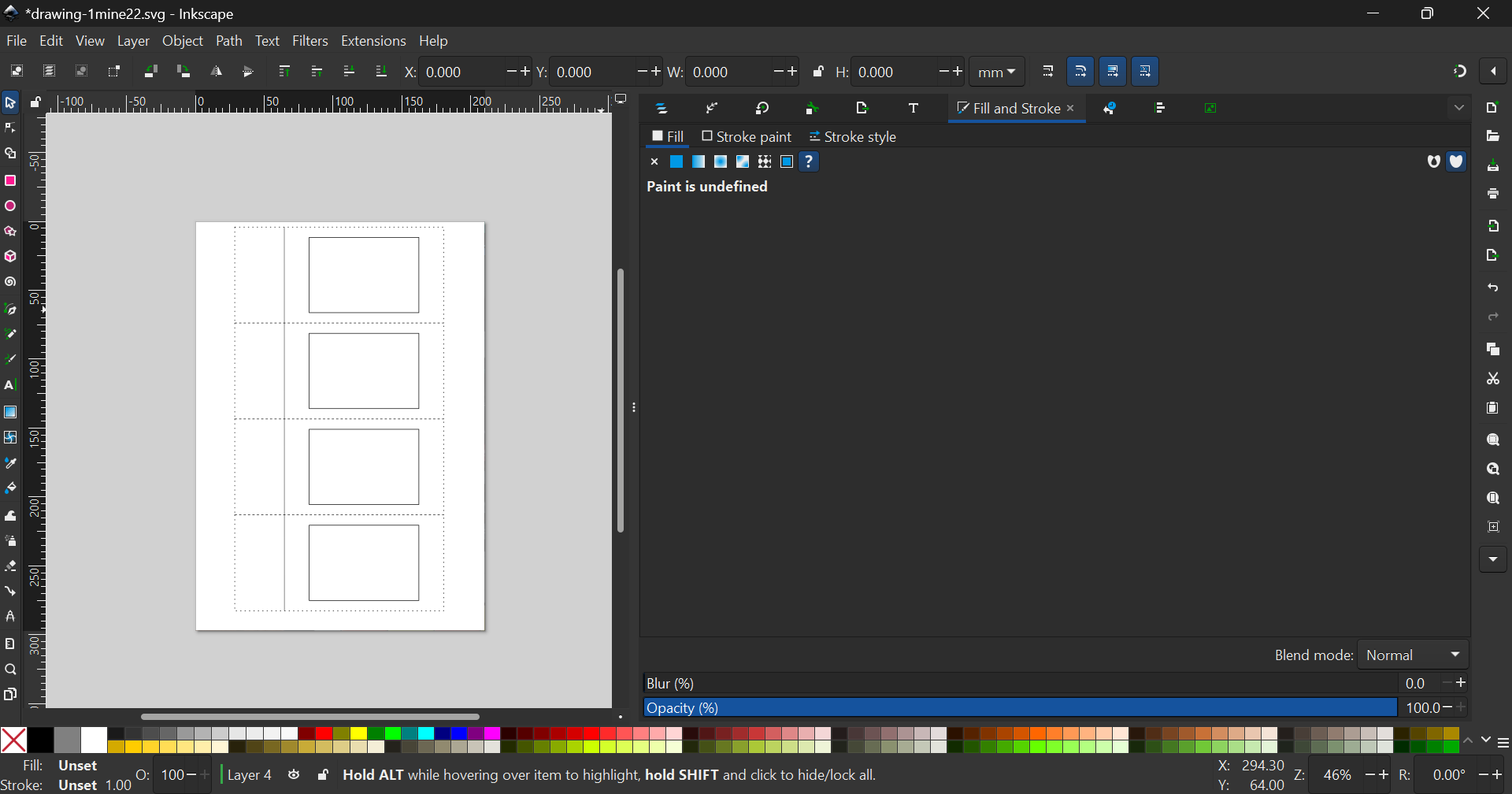The width and height of the screenshot is (1512, 794).
Task: Select the Gradient tool
Action: click(10, 412)
